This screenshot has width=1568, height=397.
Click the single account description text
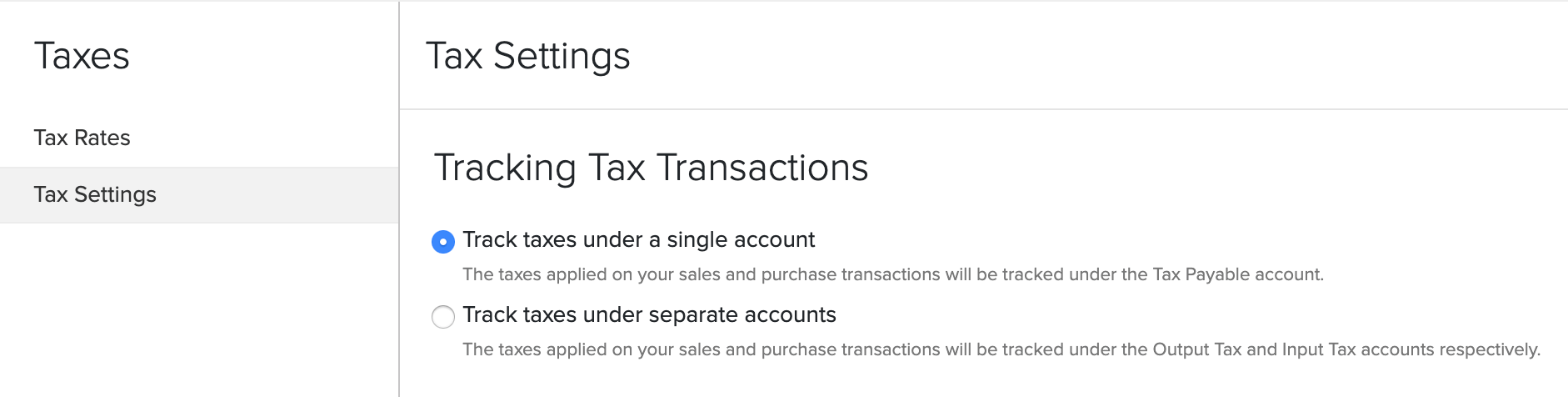(x=892, y=274)
